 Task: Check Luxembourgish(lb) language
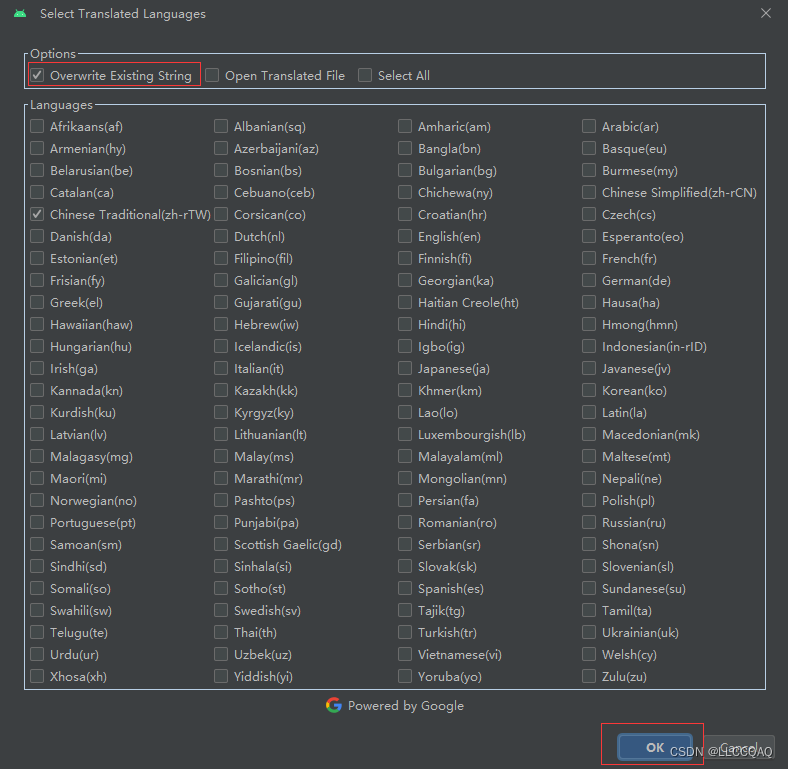405,434
